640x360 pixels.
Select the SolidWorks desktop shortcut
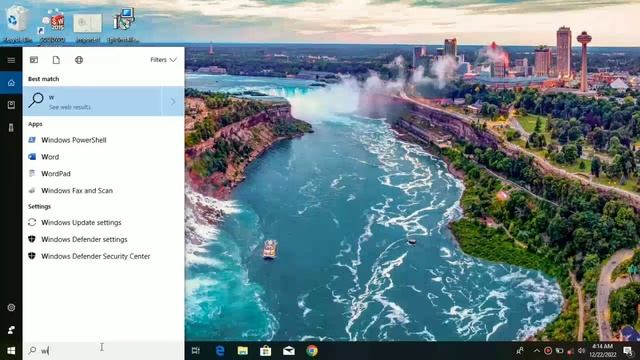point(53,24)
